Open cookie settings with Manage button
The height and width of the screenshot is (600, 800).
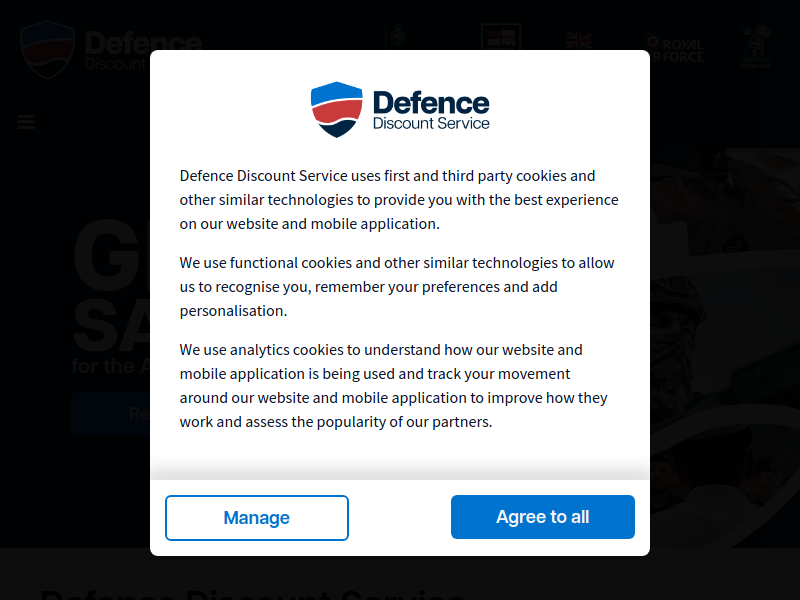point(257,517)
